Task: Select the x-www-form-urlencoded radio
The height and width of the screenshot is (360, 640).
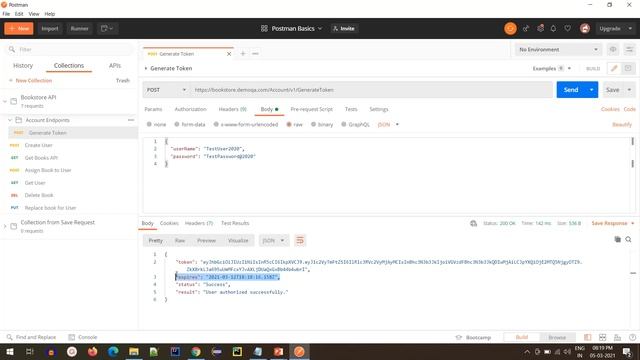Action: (216, 124)
